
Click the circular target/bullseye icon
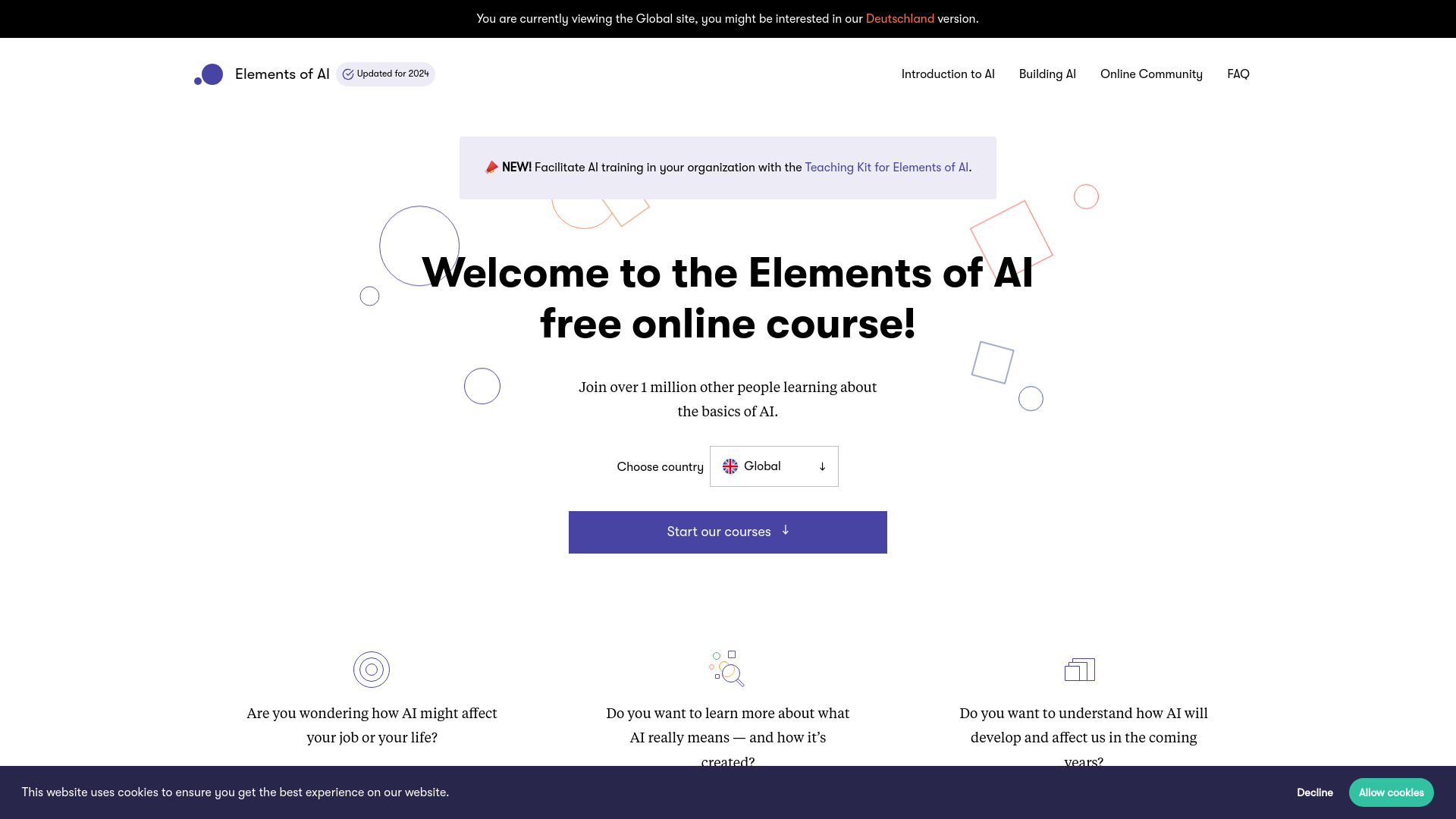pos(371,669)
